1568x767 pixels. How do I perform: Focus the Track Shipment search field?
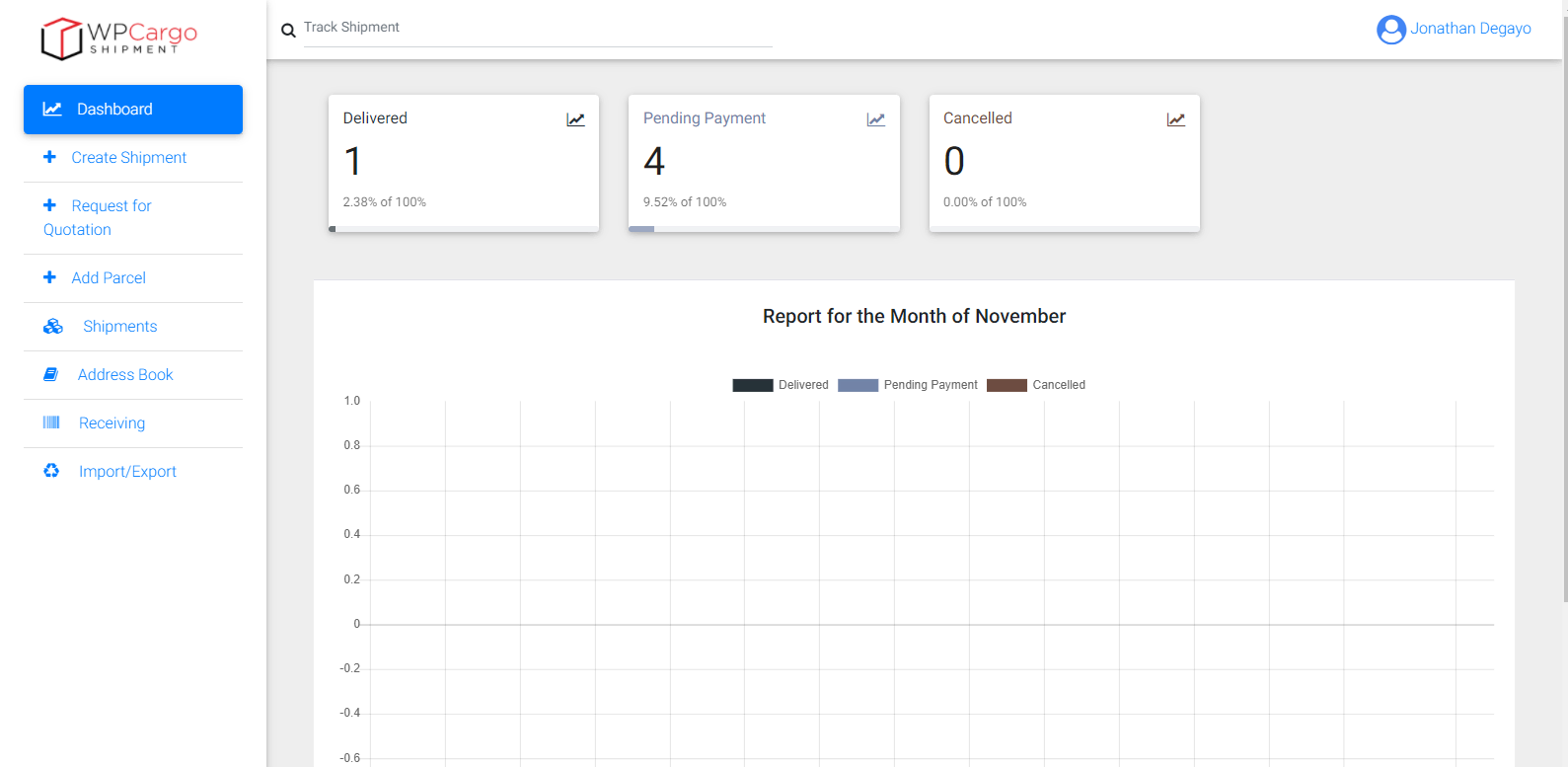click(537, 28)
